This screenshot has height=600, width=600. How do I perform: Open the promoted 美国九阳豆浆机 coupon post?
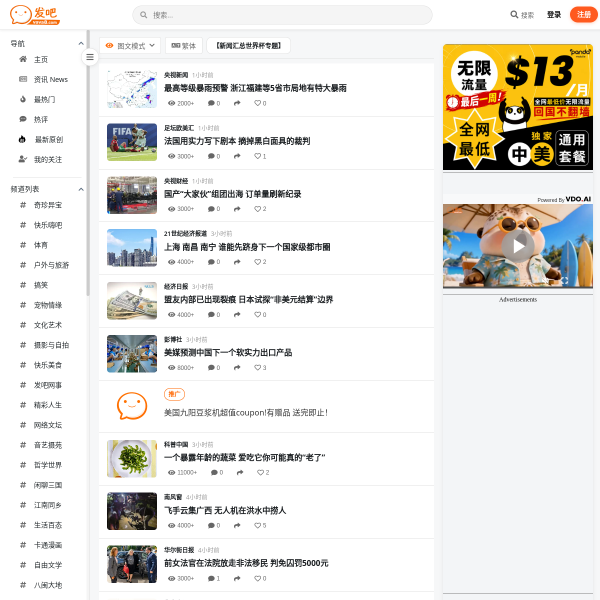click(x=246, y=413)
